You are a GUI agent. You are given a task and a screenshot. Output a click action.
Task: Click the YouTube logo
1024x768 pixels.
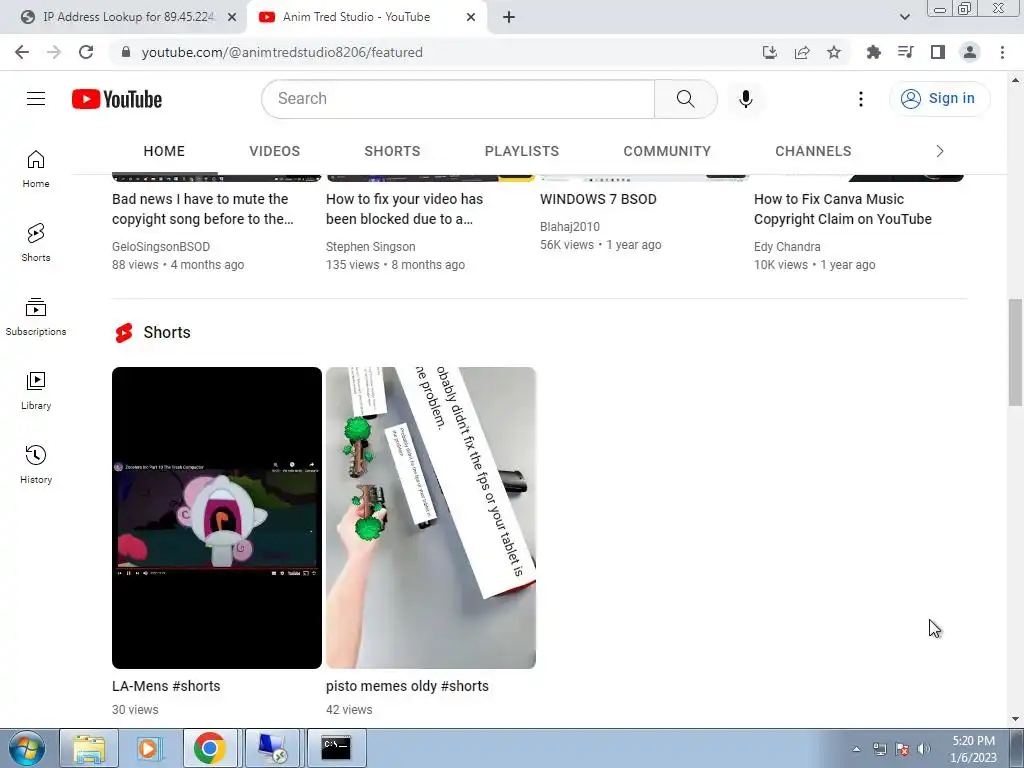pyautogui.click(x=117, y=99)
